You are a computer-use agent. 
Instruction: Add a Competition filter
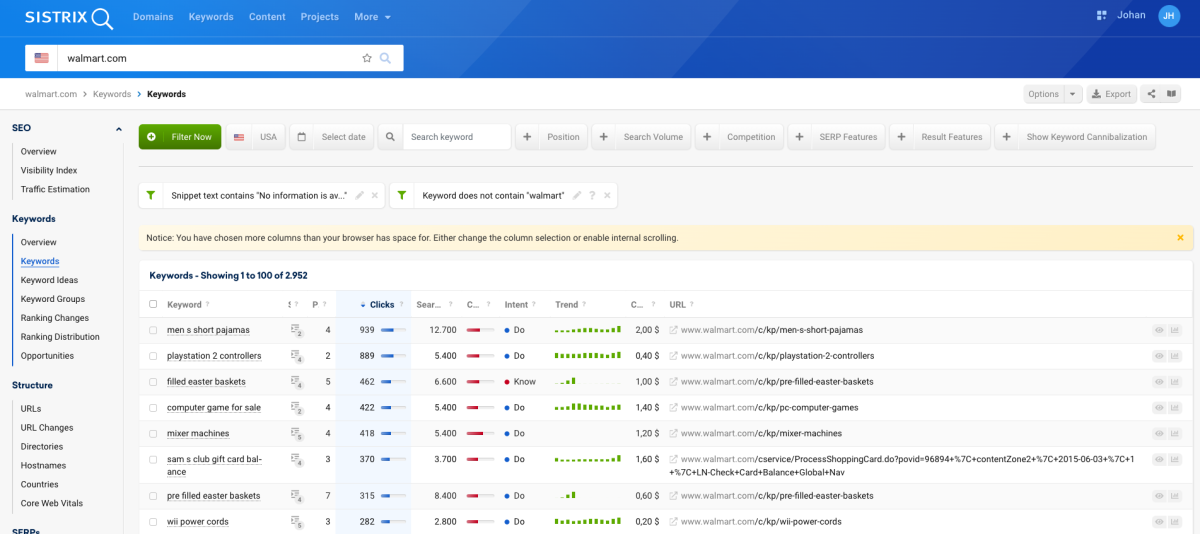tap(740, 137)
